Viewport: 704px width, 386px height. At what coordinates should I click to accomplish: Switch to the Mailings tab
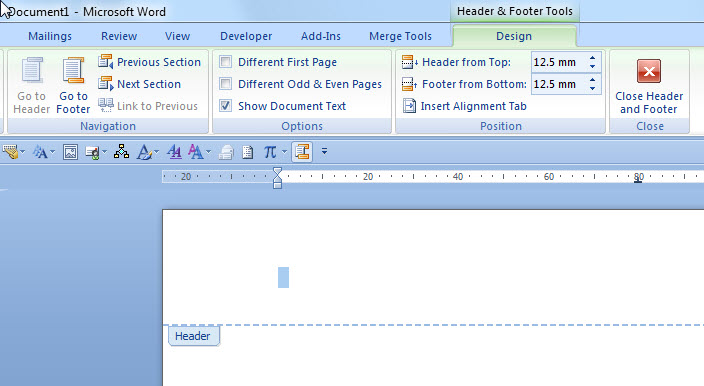[x=50, y=36]
